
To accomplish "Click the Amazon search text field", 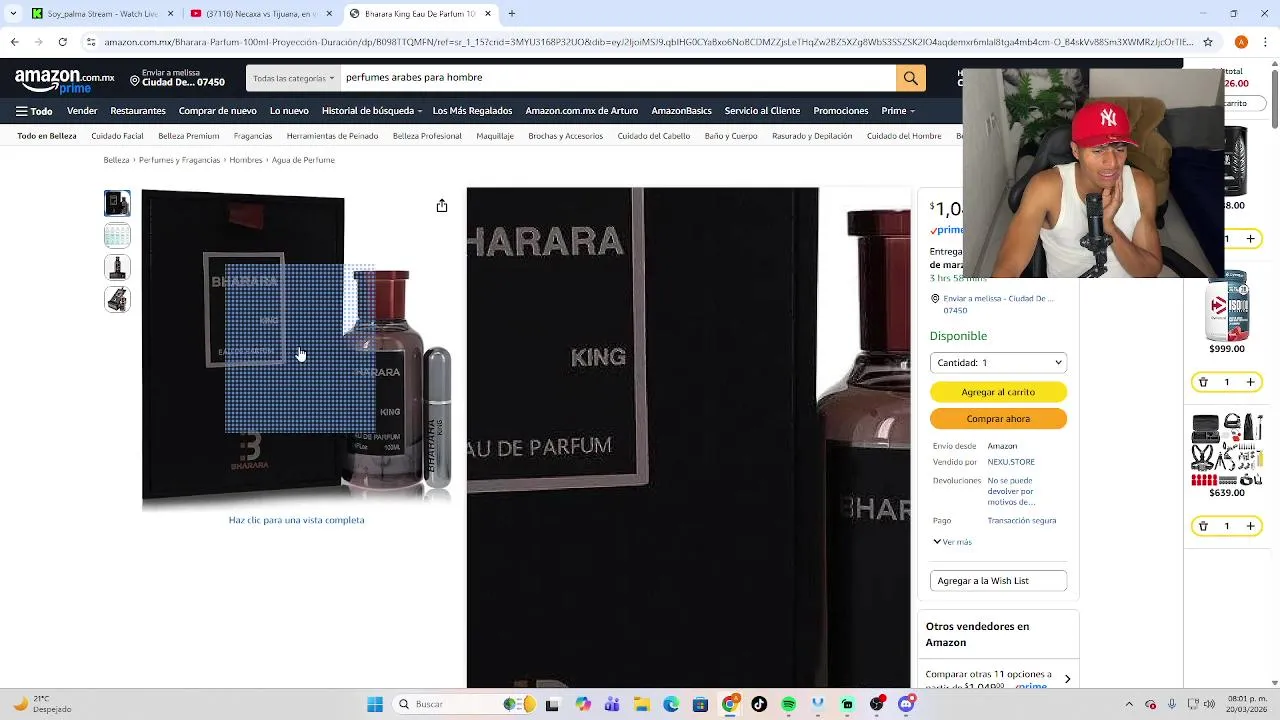I will tap(618, 78).
